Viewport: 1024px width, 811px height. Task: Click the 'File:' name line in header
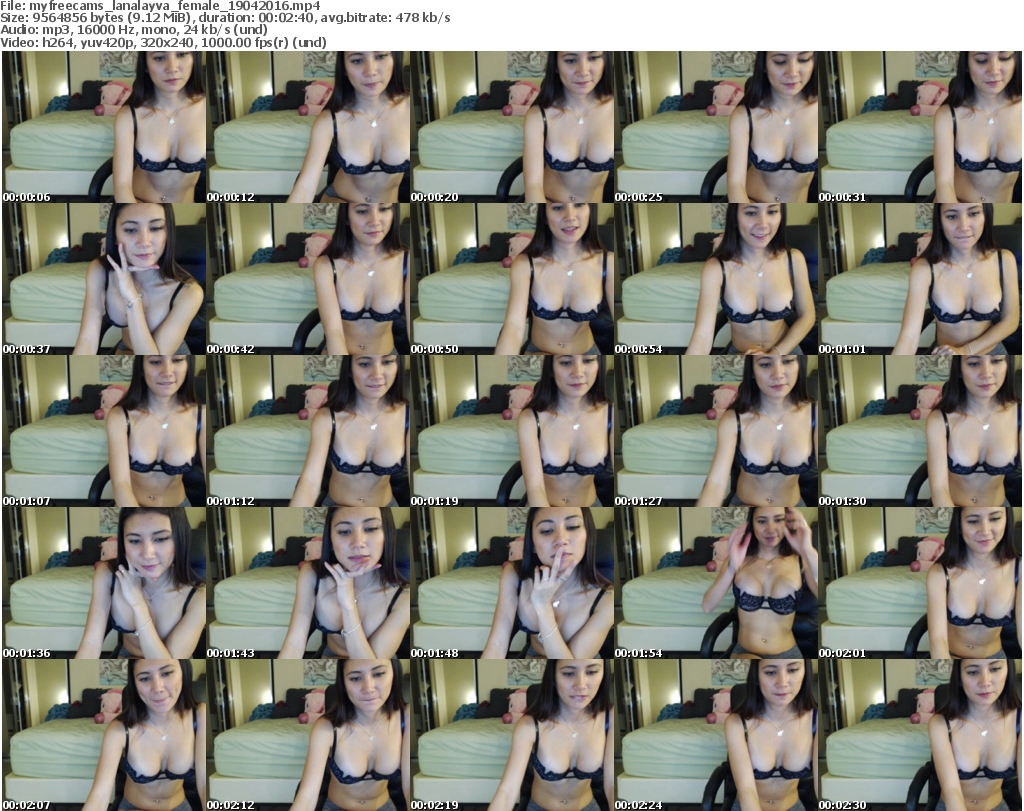161,6
